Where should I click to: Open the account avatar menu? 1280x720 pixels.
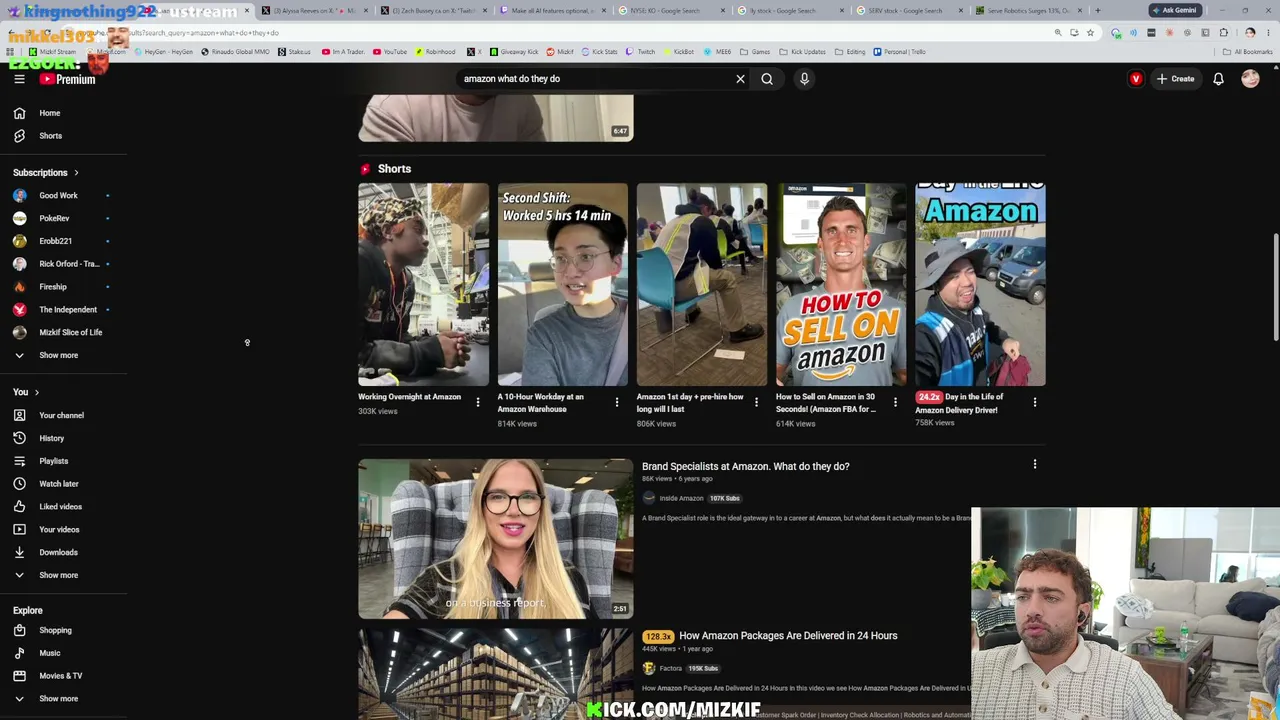pyautogui.click(x=1250, y=79)
